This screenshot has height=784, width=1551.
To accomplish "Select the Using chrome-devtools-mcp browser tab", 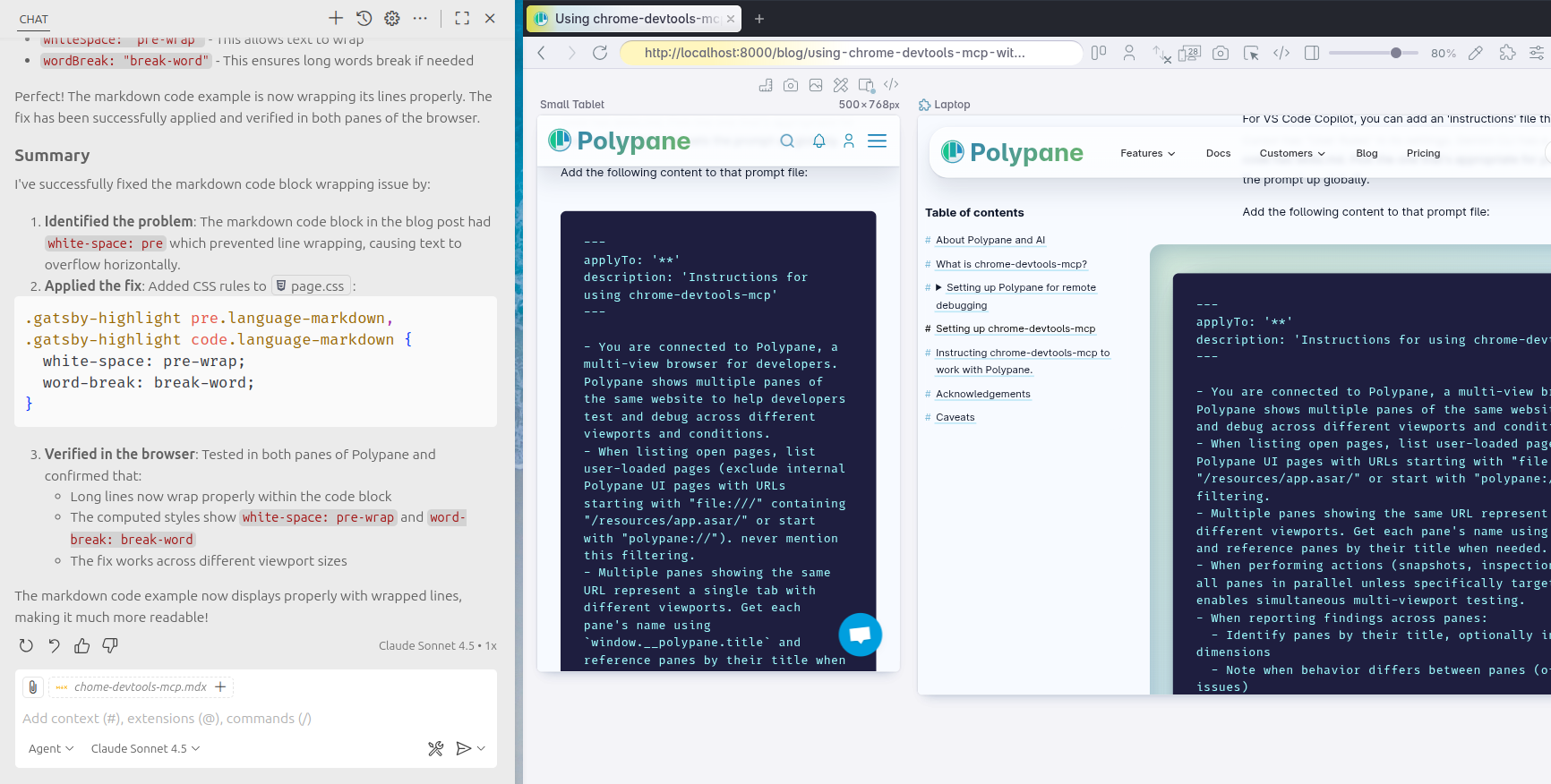I will coord(634,19).
